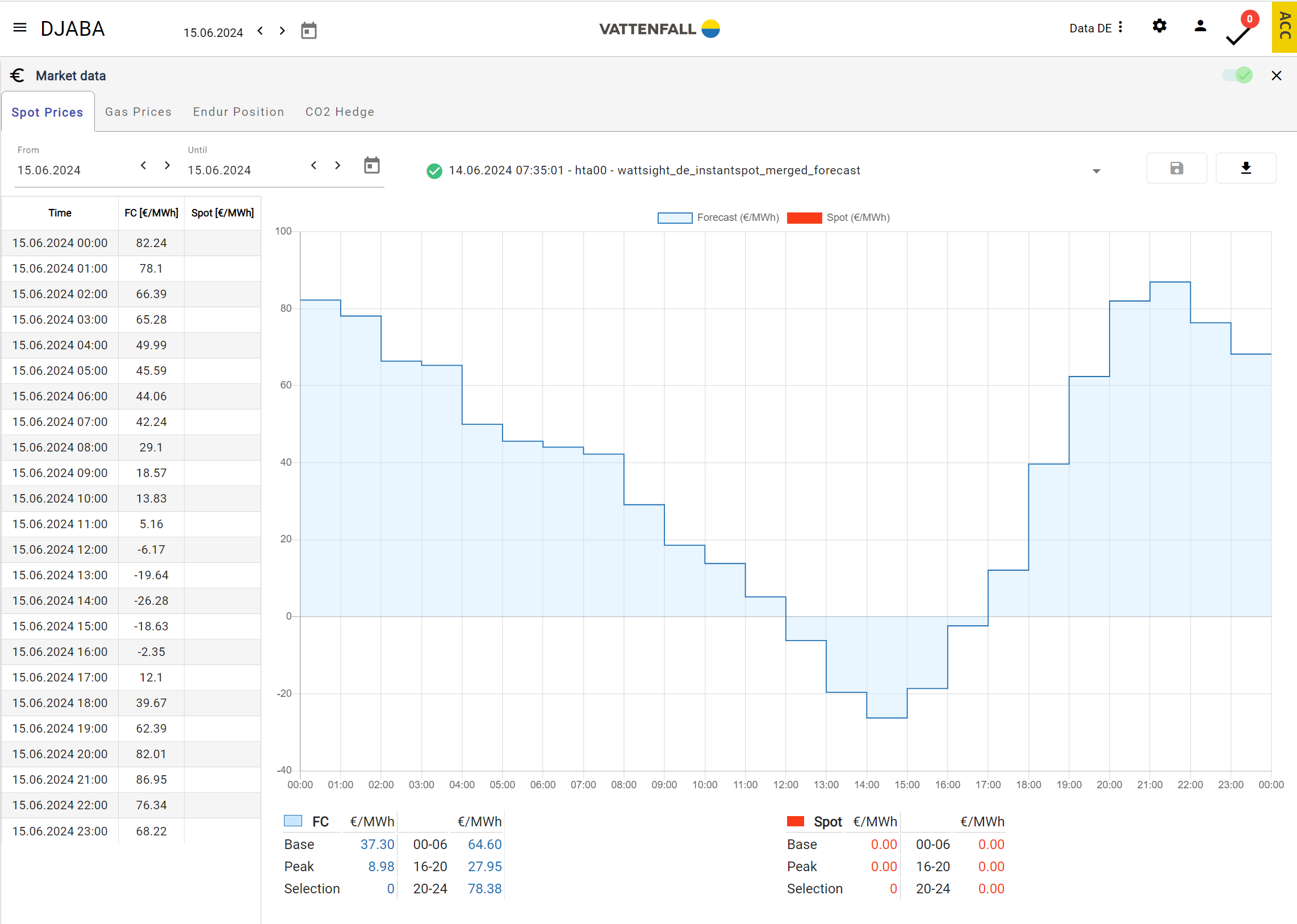
Task: Open the hamburger navigation menu
Action: point(20,28)
